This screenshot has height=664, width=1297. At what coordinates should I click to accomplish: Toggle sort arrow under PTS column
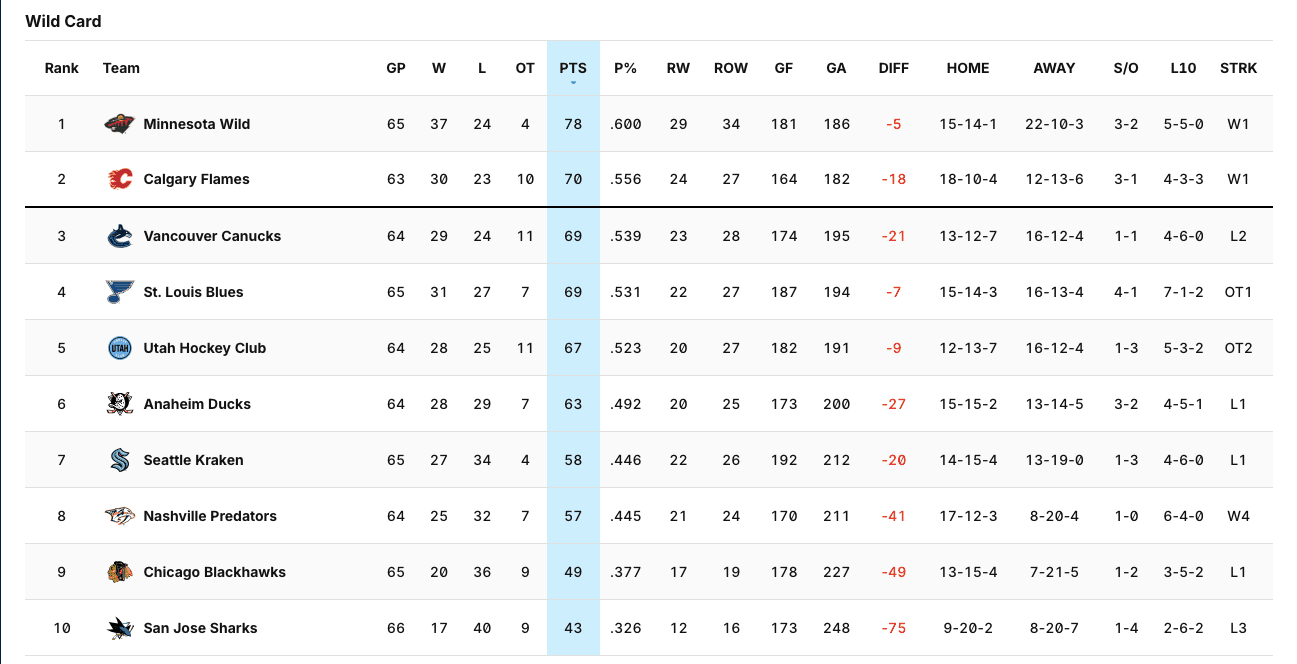pyautogui.click(x=573, y=83)
